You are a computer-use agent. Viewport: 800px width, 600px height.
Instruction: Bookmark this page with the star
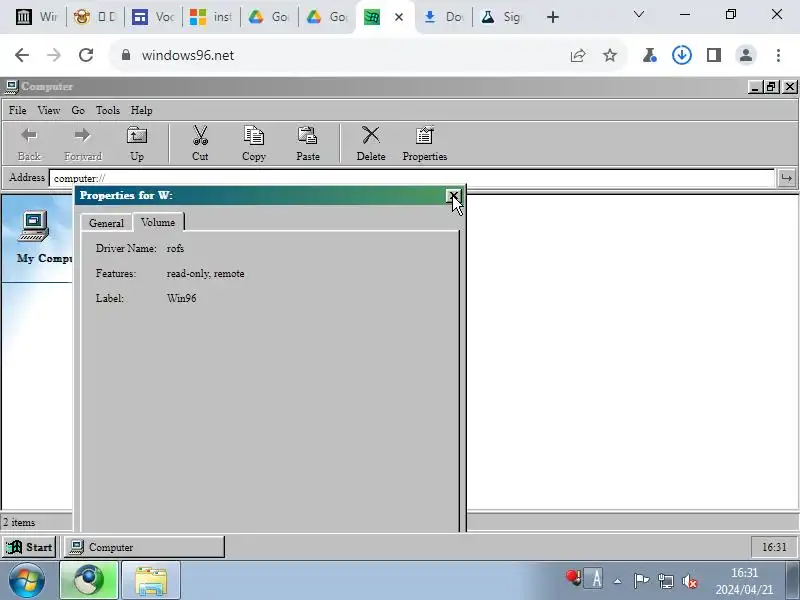point(610,55)
